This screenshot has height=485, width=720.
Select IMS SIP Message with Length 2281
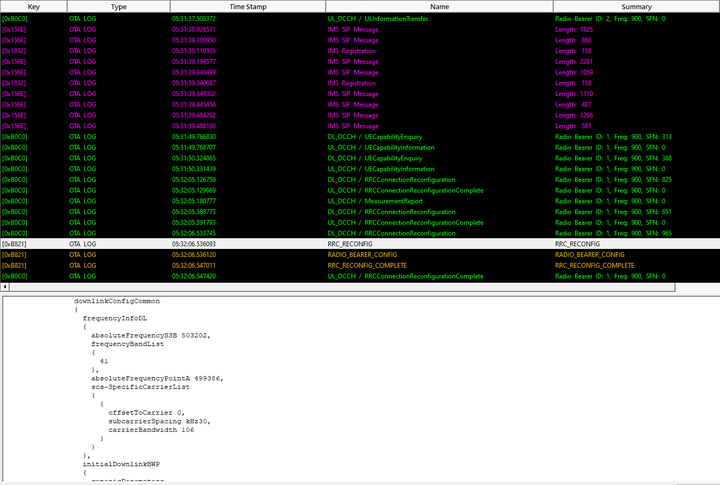[360, 62]
